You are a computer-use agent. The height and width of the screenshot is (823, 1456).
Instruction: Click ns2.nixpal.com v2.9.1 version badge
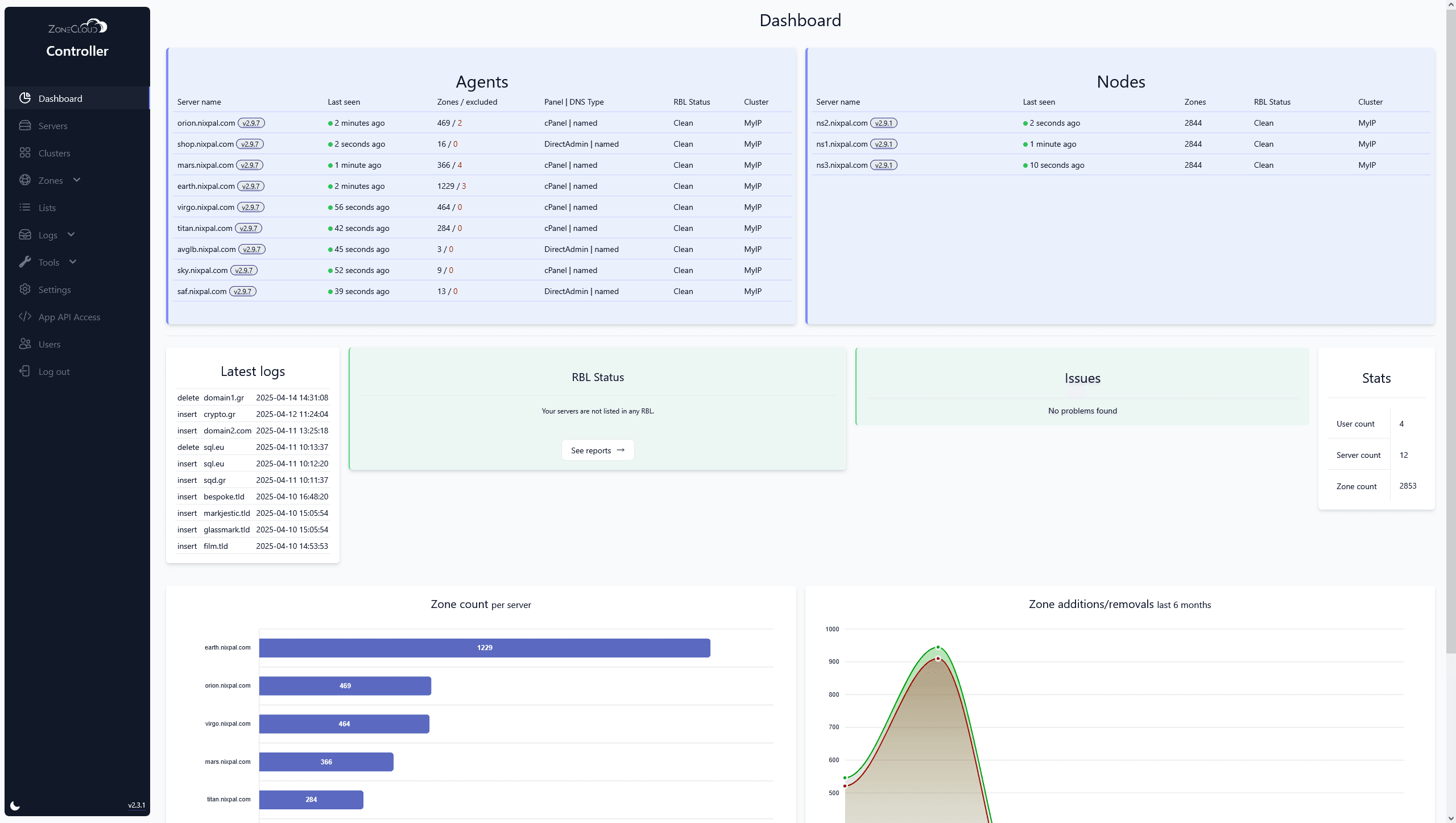(x=883, y=123)
